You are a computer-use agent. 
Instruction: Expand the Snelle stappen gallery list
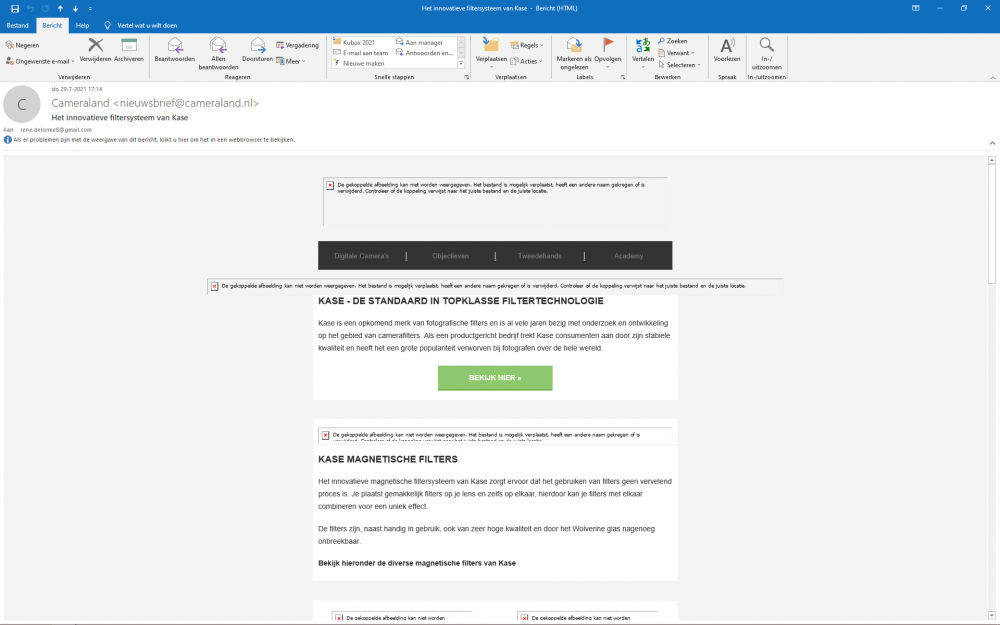pyautogui.click(x=461, y=63)
